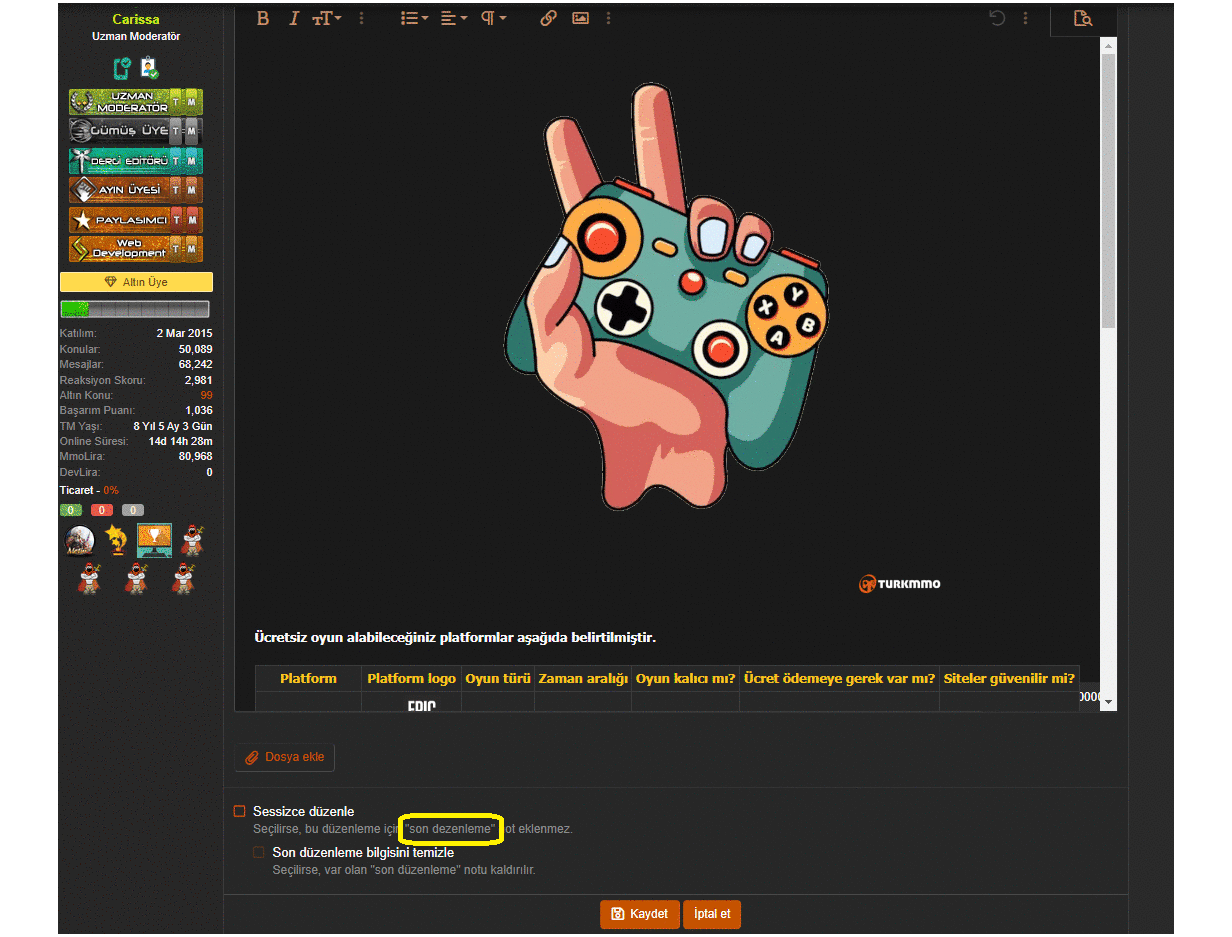This screenshot has height=937, width=1232.
Task: Open the paragraph format dropdown
Action: point(493,18)
